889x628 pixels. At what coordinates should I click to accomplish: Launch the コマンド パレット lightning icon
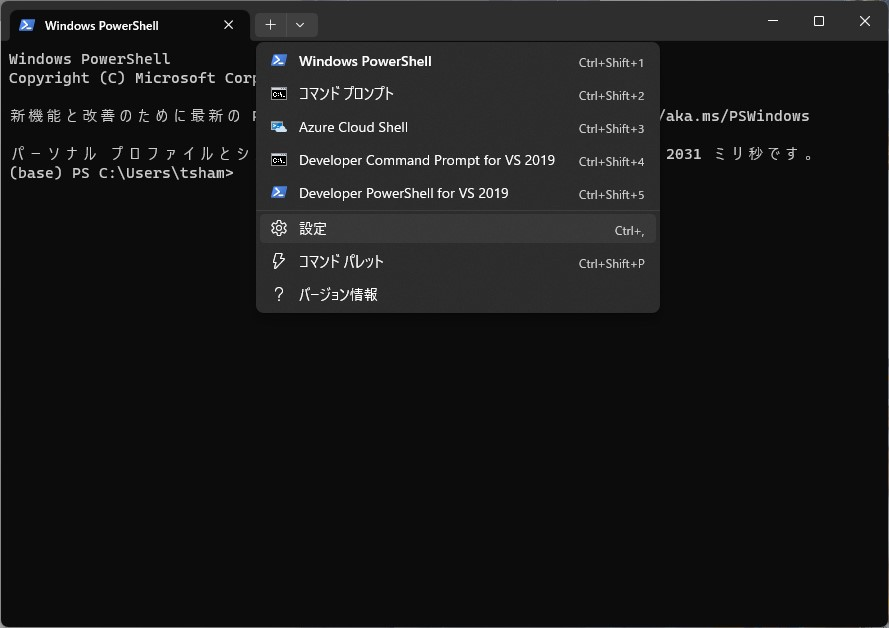(278, 261)
